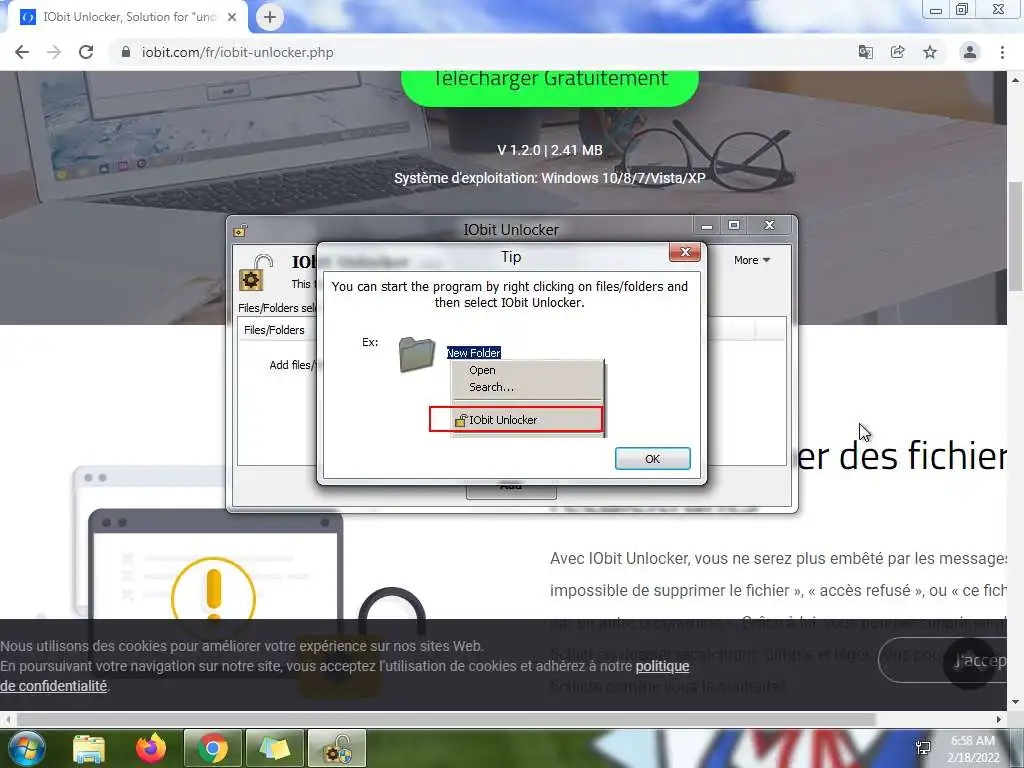Click the vertical scrollbar thumb

pos(1016,236)
